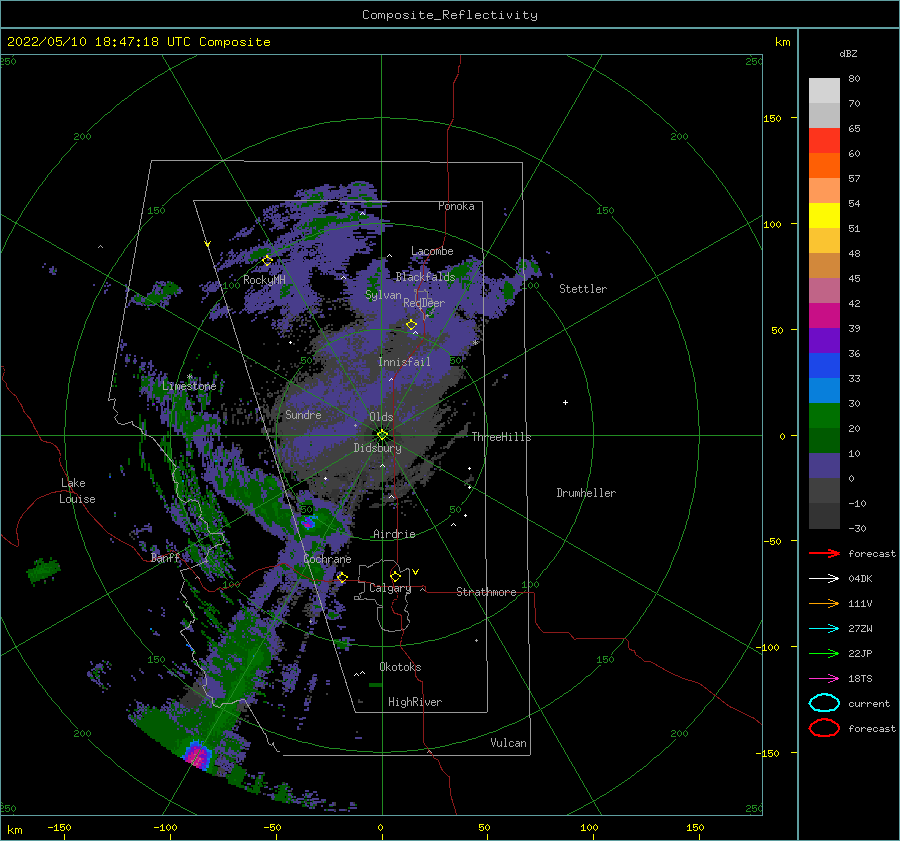Click the yellow marker south of RedDeer
The height and width of the screenshot is (841, 900).
pos(412,325)
